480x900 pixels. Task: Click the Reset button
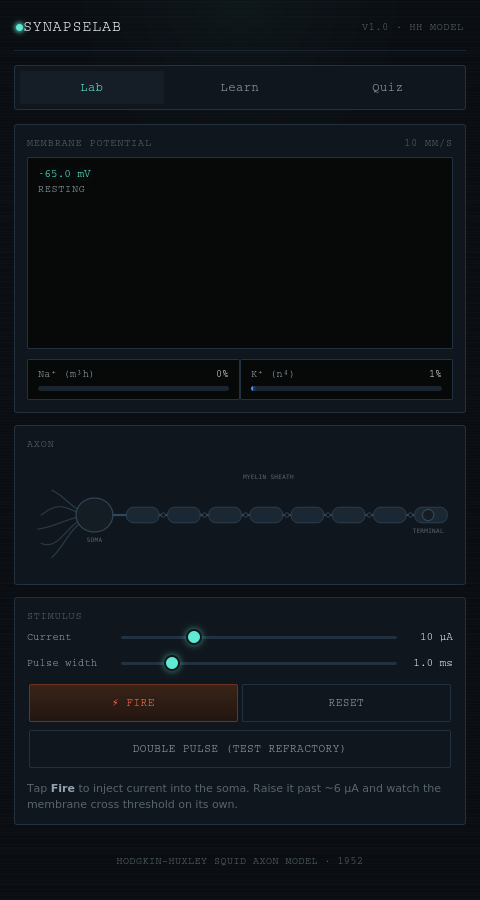[346, 703]
